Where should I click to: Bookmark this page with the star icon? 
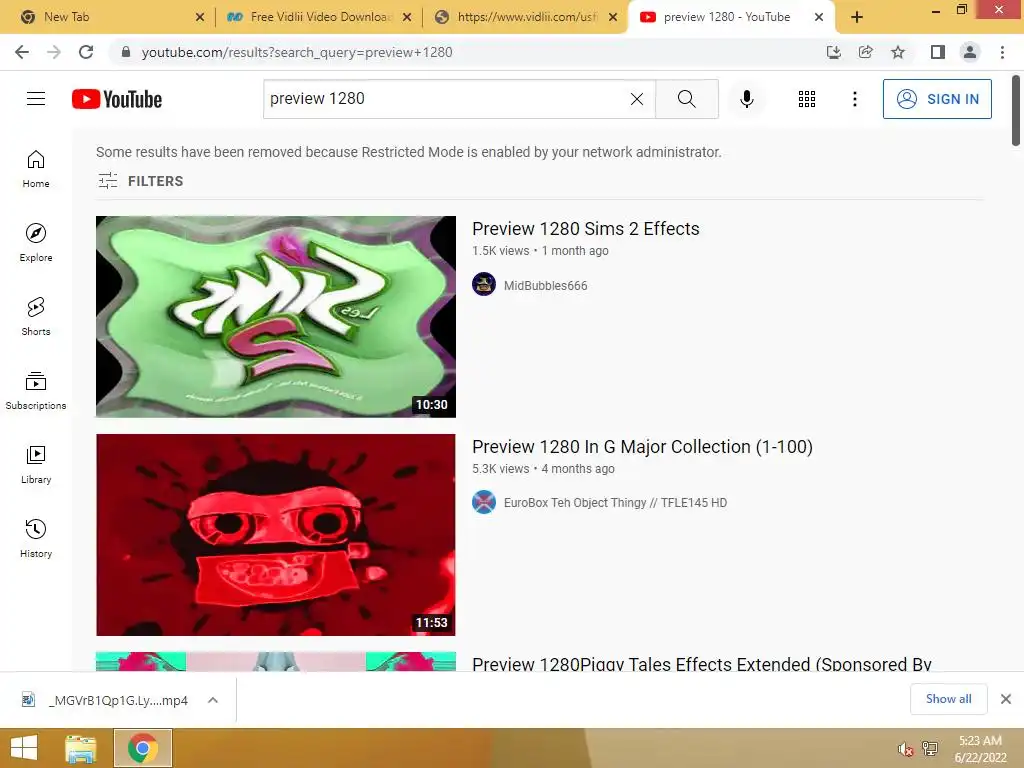pyautogui.click(x=898, y=52)
